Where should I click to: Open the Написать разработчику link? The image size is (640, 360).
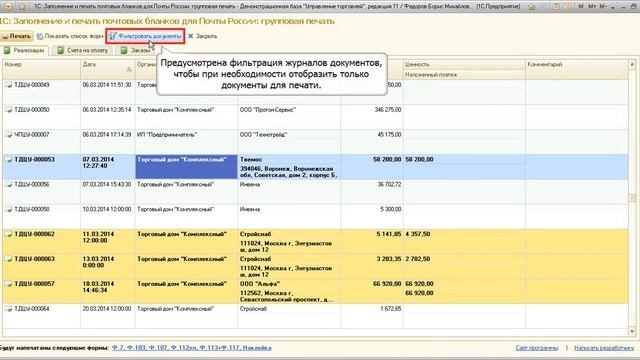point(604,348)
